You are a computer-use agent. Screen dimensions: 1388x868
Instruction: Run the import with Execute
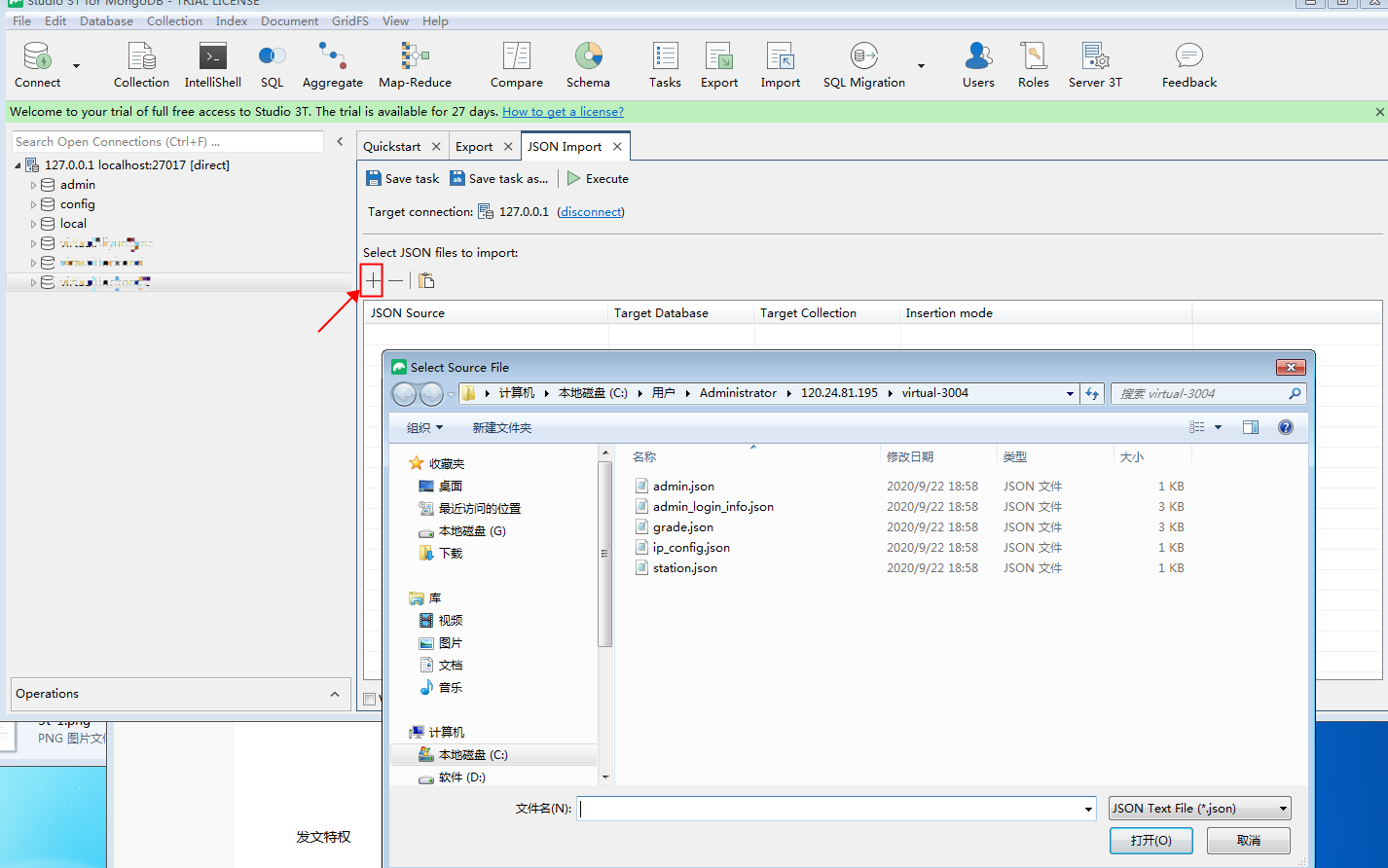598,178
